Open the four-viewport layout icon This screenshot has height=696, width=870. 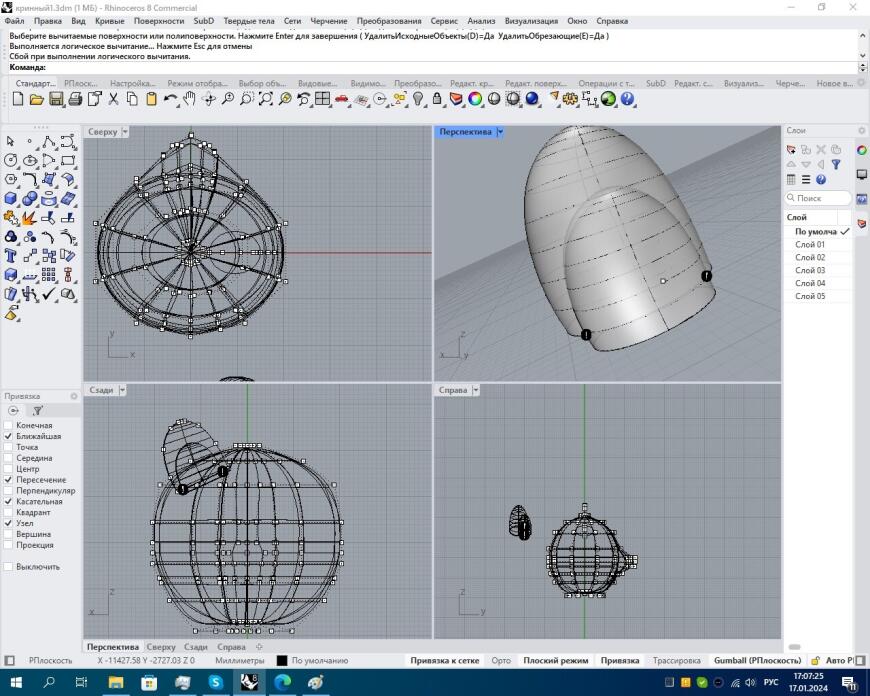pyautogui.click(x=322, y=99)
